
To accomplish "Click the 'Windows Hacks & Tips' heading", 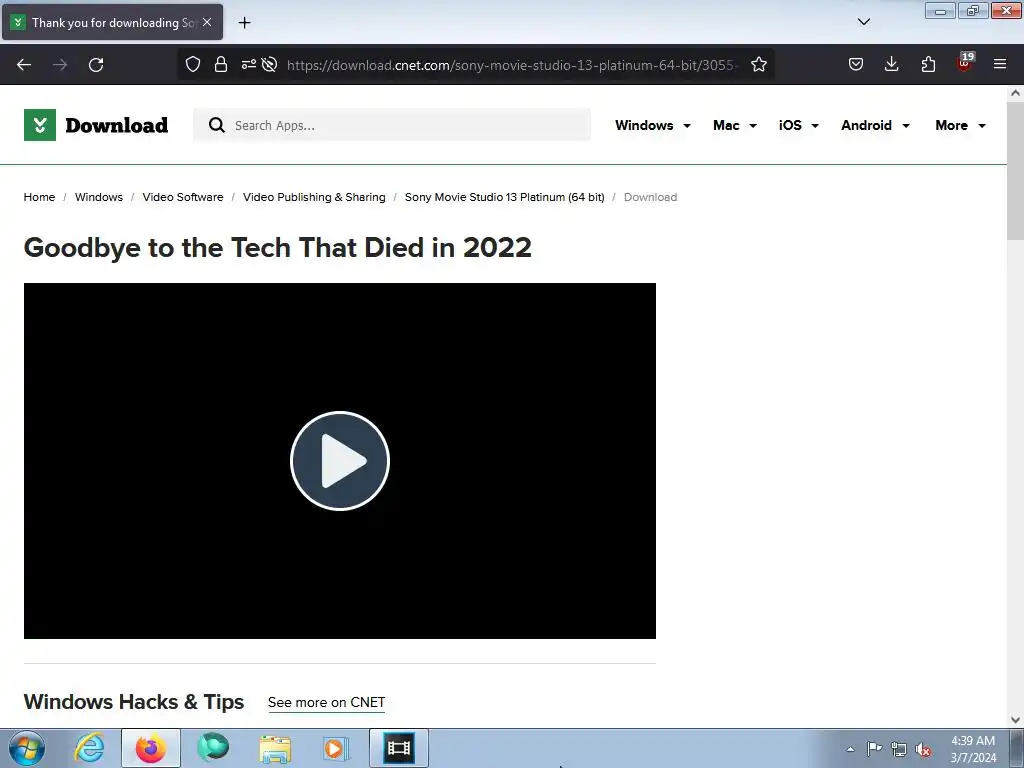I will click(x=134, y=701).
